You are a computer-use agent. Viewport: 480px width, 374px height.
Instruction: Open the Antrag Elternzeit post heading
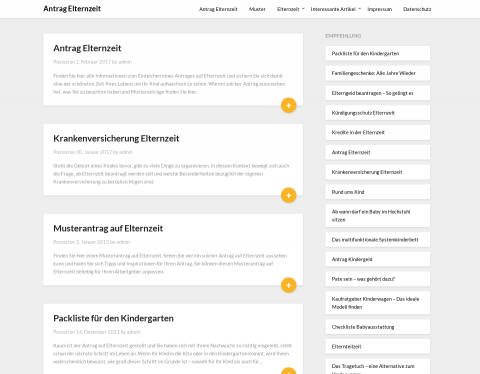pyautogui.click(x=87, y=48)
